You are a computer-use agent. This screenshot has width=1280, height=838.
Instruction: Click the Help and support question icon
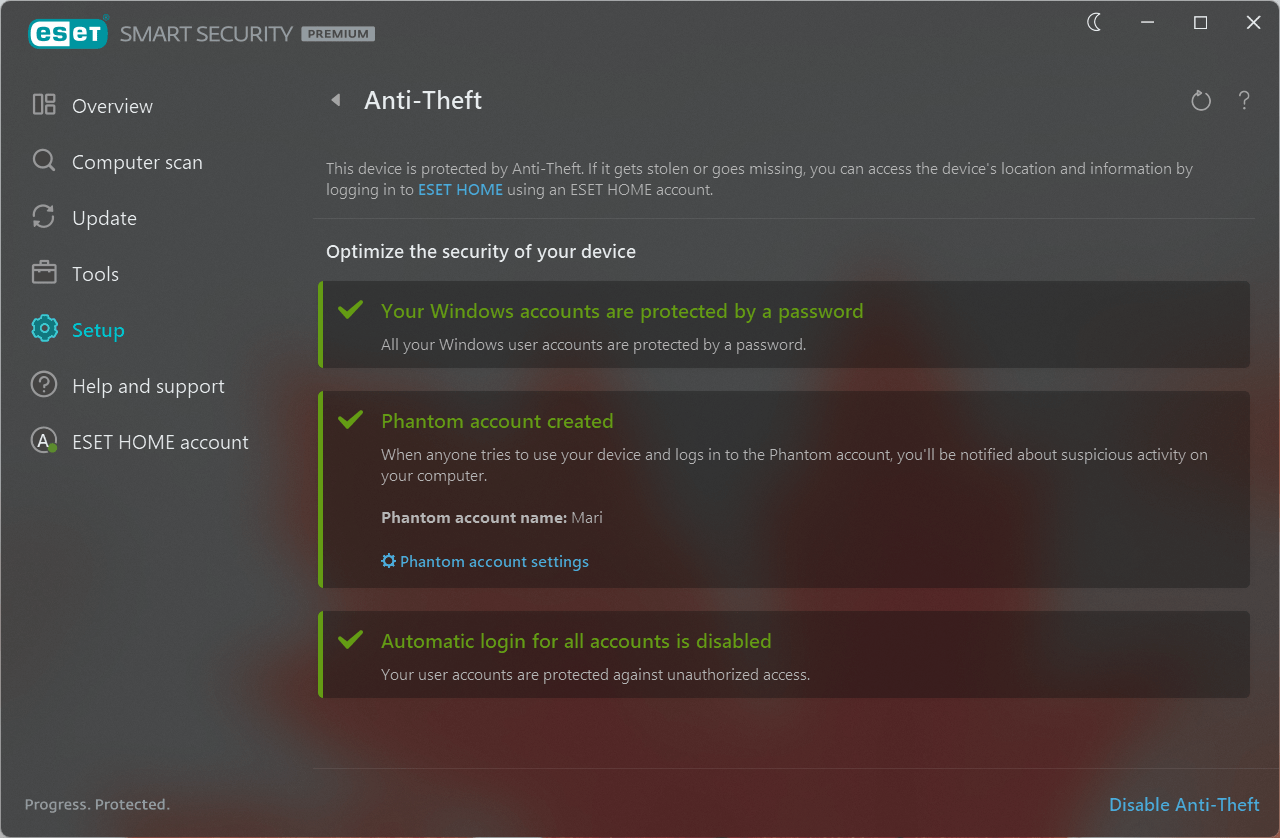pyautogui.click(x=44, y=385)
